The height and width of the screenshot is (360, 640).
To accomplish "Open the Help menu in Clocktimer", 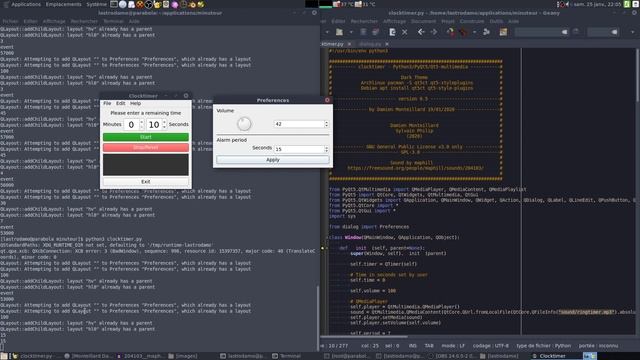I will click(136, 104).
